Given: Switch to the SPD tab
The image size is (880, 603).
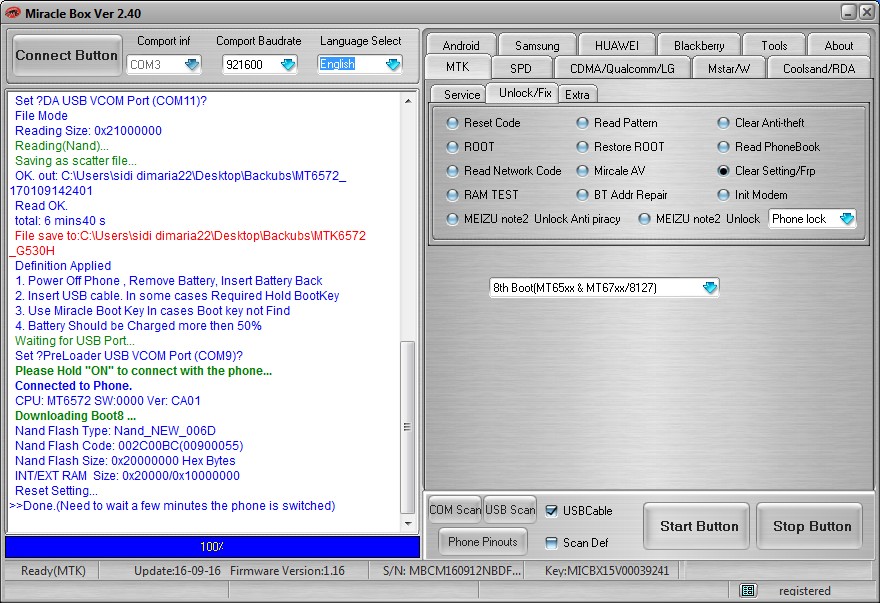Looking at the screenshot, I should [x=520, y=68].
